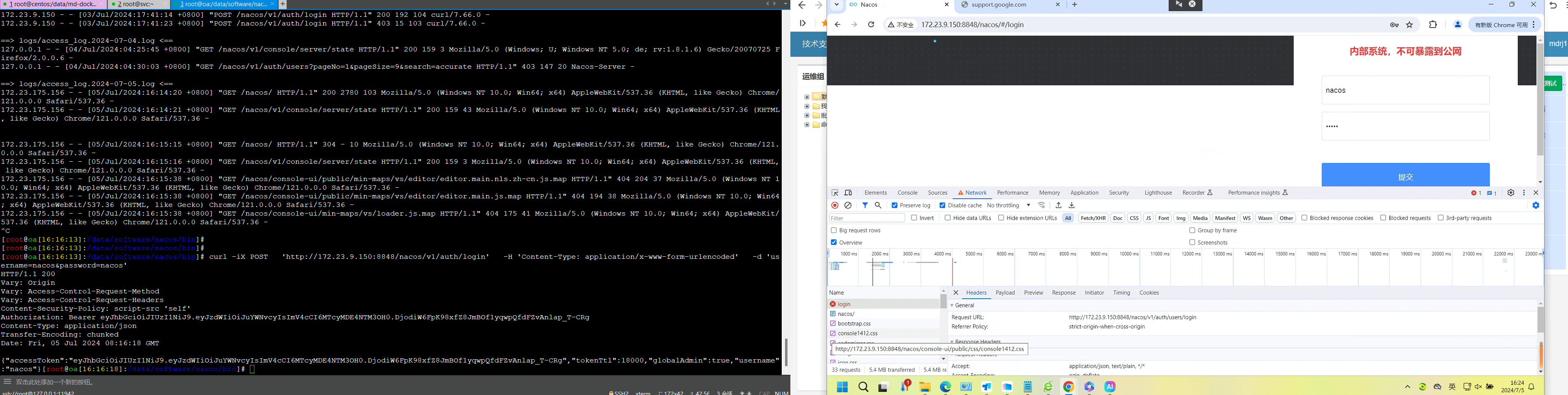Viewport: 1568px width, 395px height.
Task: Open the Response tab of the request
Action: pos(1064,293)
